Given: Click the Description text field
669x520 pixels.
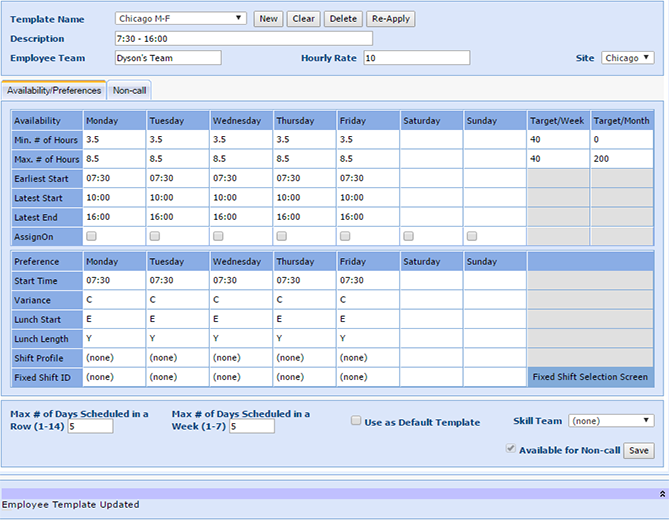Looking at the screenshot, I should 242,38.
